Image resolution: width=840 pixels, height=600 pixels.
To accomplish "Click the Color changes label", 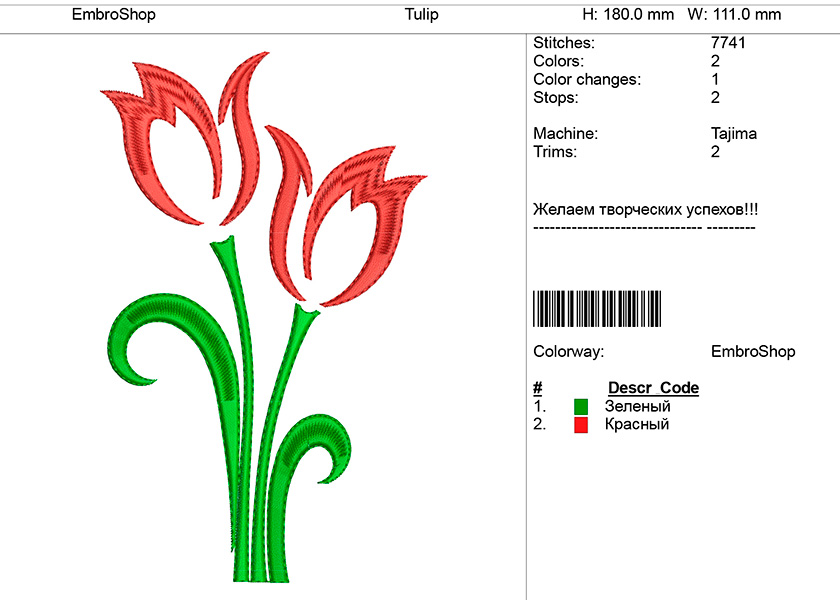I will point(587,79).
